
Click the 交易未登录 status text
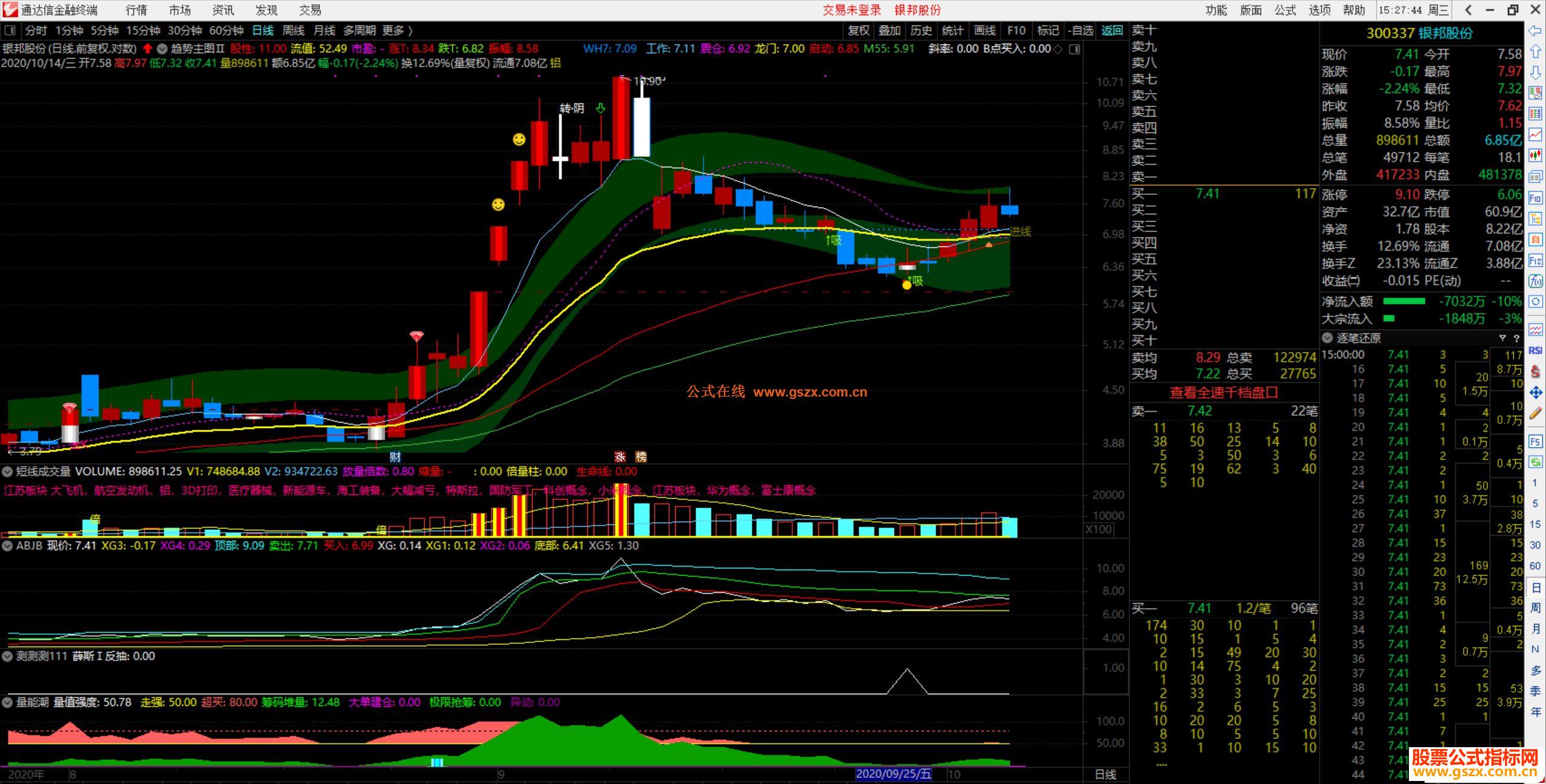(852, 10)
